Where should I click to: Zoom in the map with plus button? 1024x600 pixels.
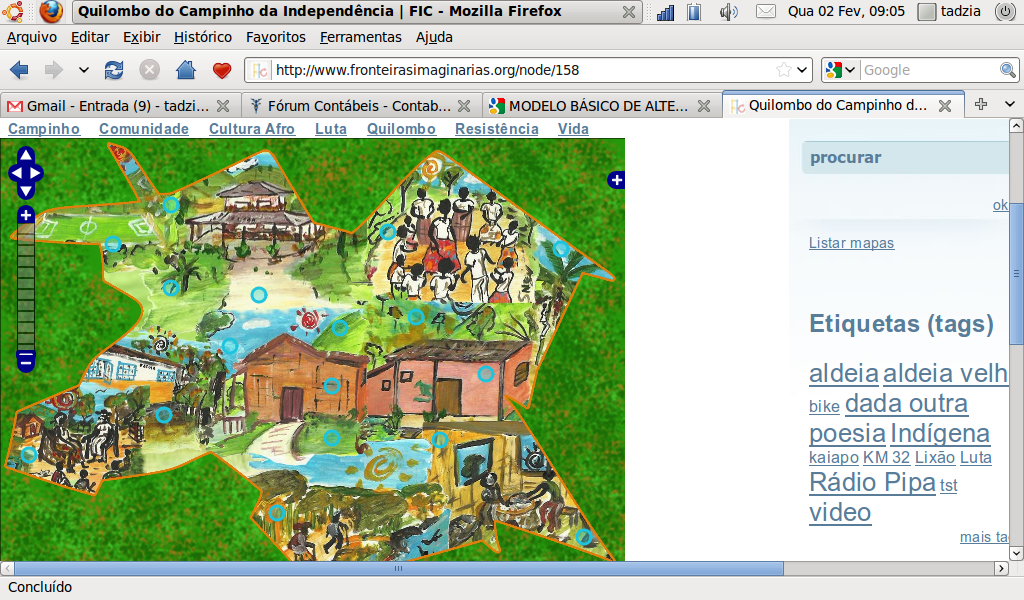click(25, 215)
